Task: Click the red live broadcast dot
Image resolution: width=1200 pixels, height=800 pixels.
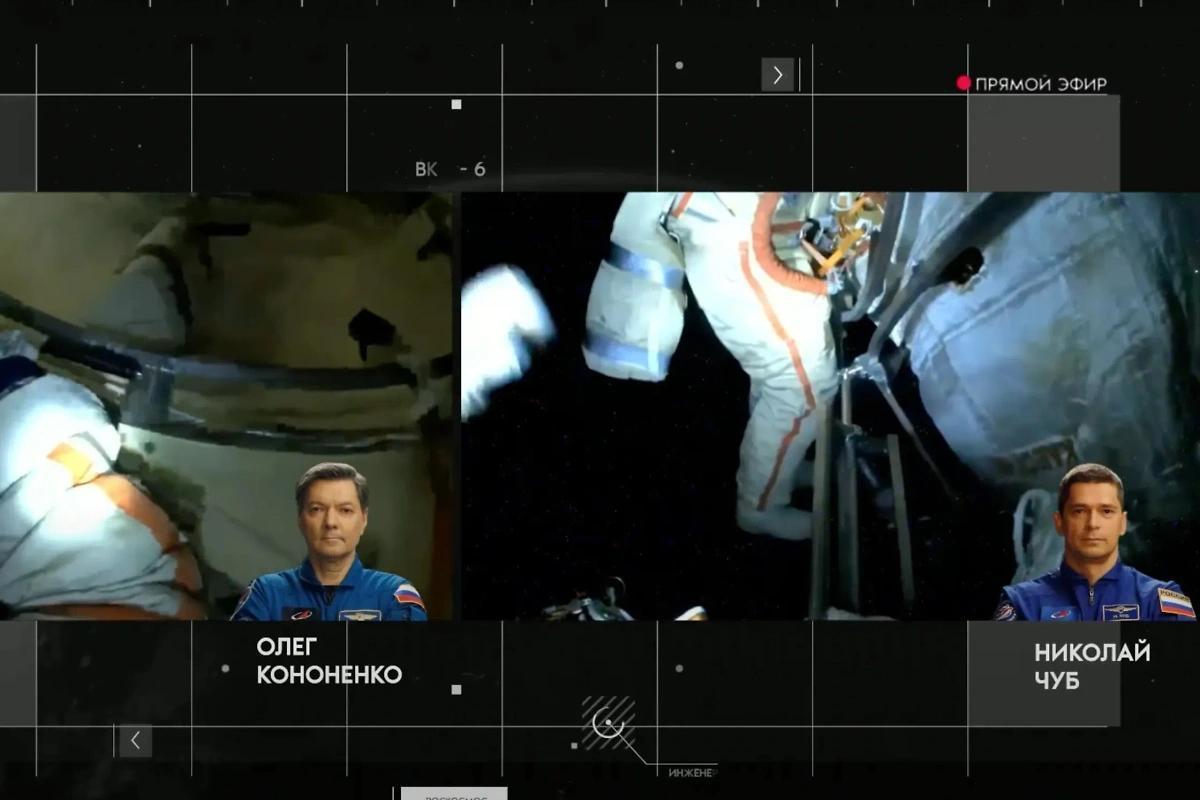Action: 964,84
